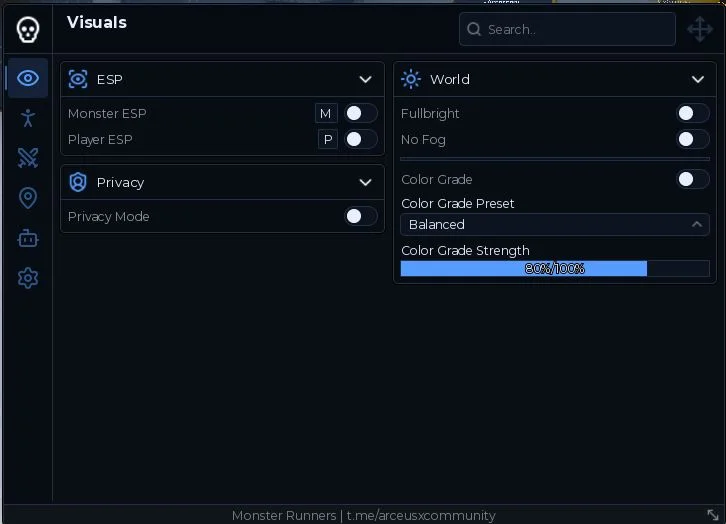Screen dimensions: 726x524
Task: Open the robot sidebar tab
Action: pos(28,238)
